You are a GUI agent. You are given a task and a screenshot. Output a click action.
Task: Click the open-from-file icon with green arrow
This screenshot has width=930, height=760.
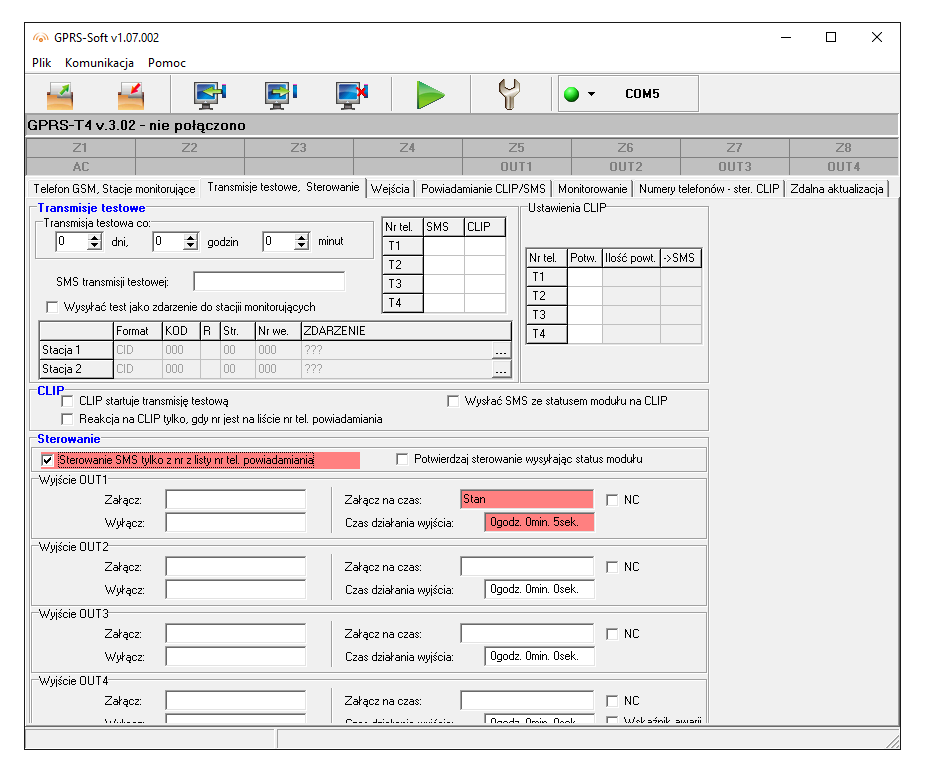tap(60, 94)
